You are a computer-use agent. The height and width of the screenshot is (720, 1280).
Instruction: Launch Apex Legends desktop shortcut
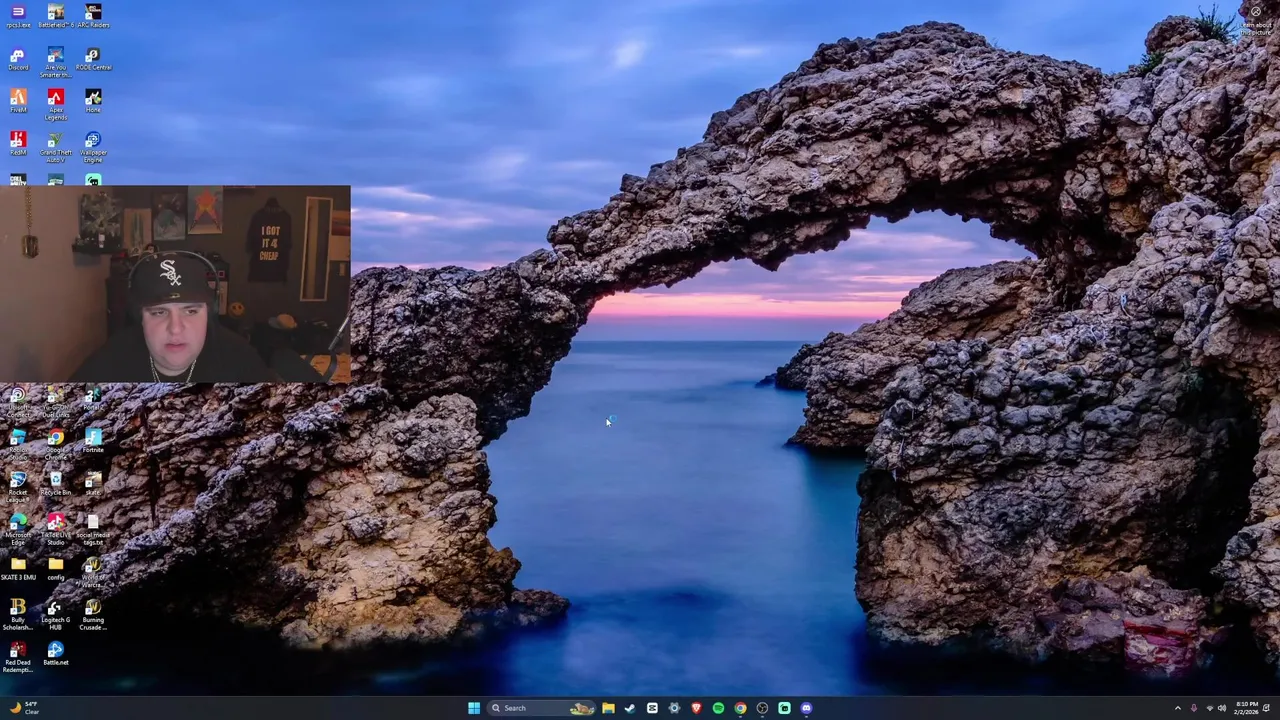[x=55, y=104]
